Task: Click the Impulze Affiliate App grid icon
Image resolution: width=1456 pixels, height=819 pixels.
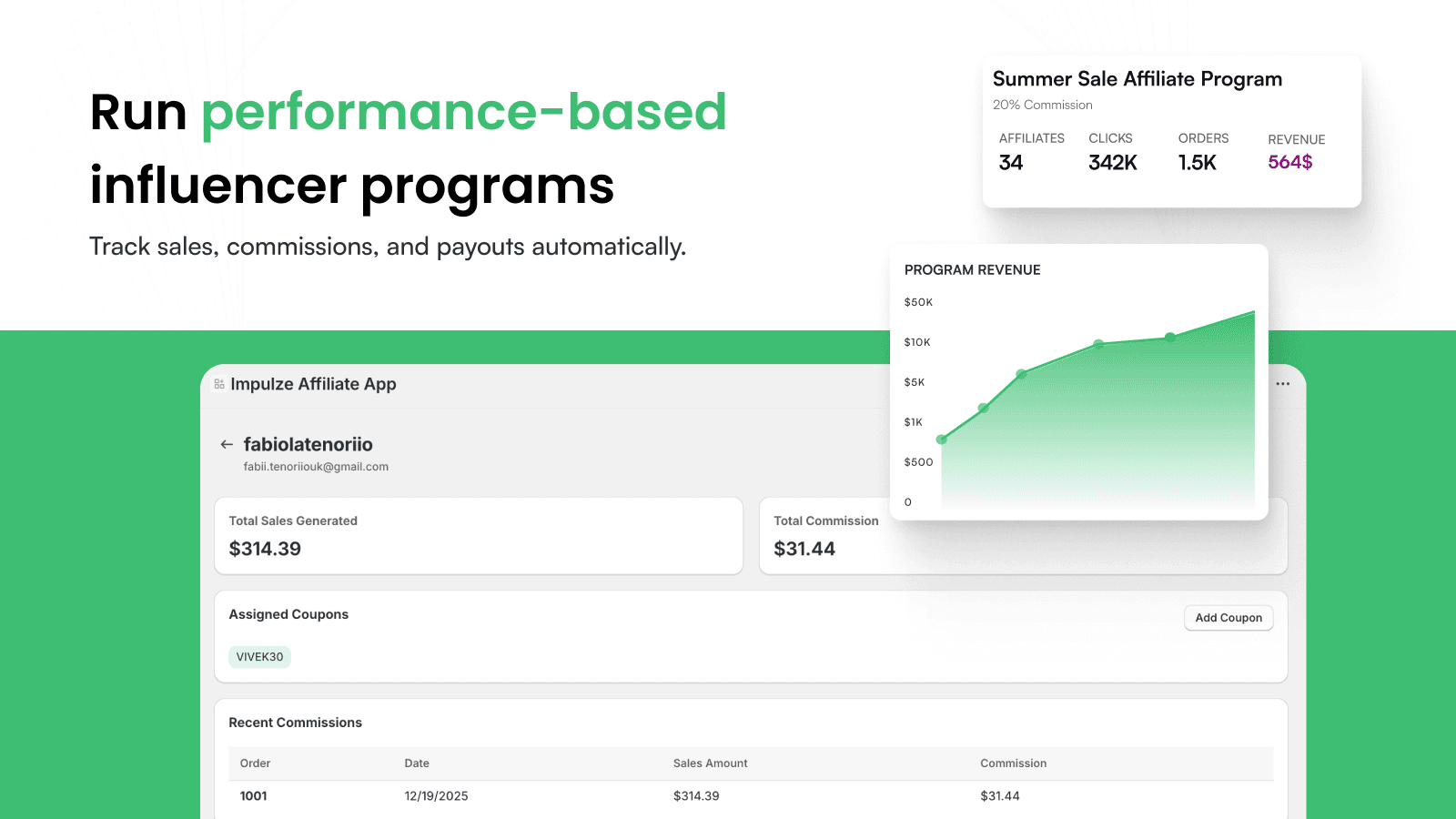Action: coord(218,383)
